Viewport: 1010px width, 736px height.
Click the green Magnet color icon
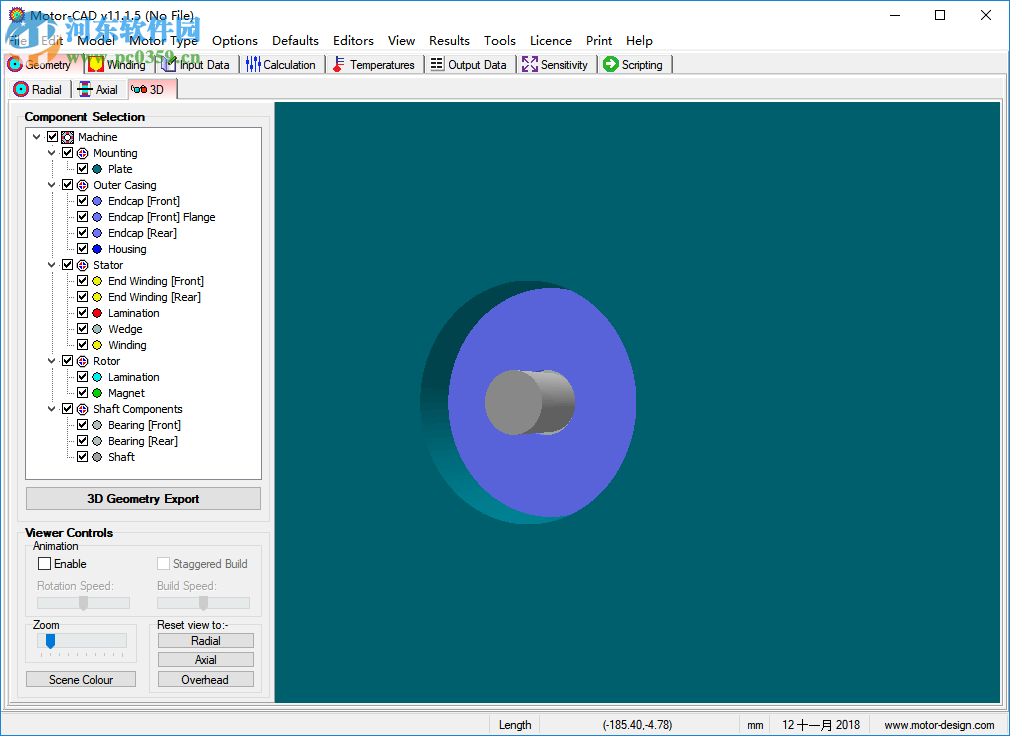(97, 393)
